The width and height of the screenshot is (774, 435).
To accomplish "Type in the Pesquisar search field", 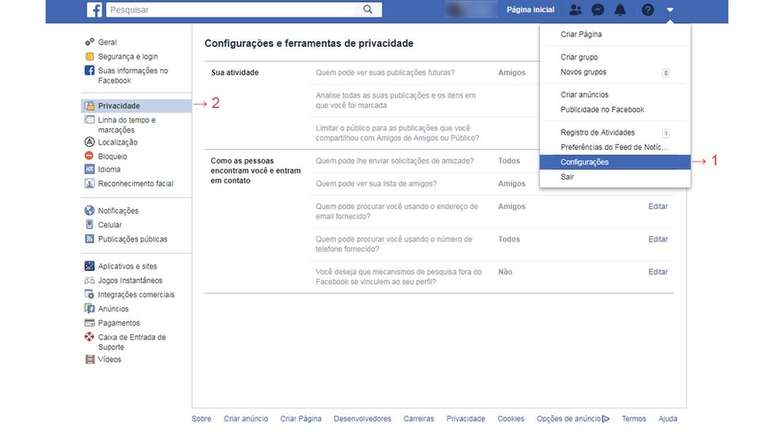I will (x=230, y=10).
